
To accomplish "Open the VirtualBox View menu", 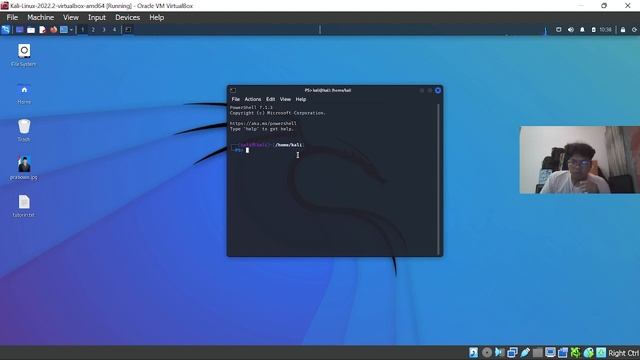I will [71, 18].
